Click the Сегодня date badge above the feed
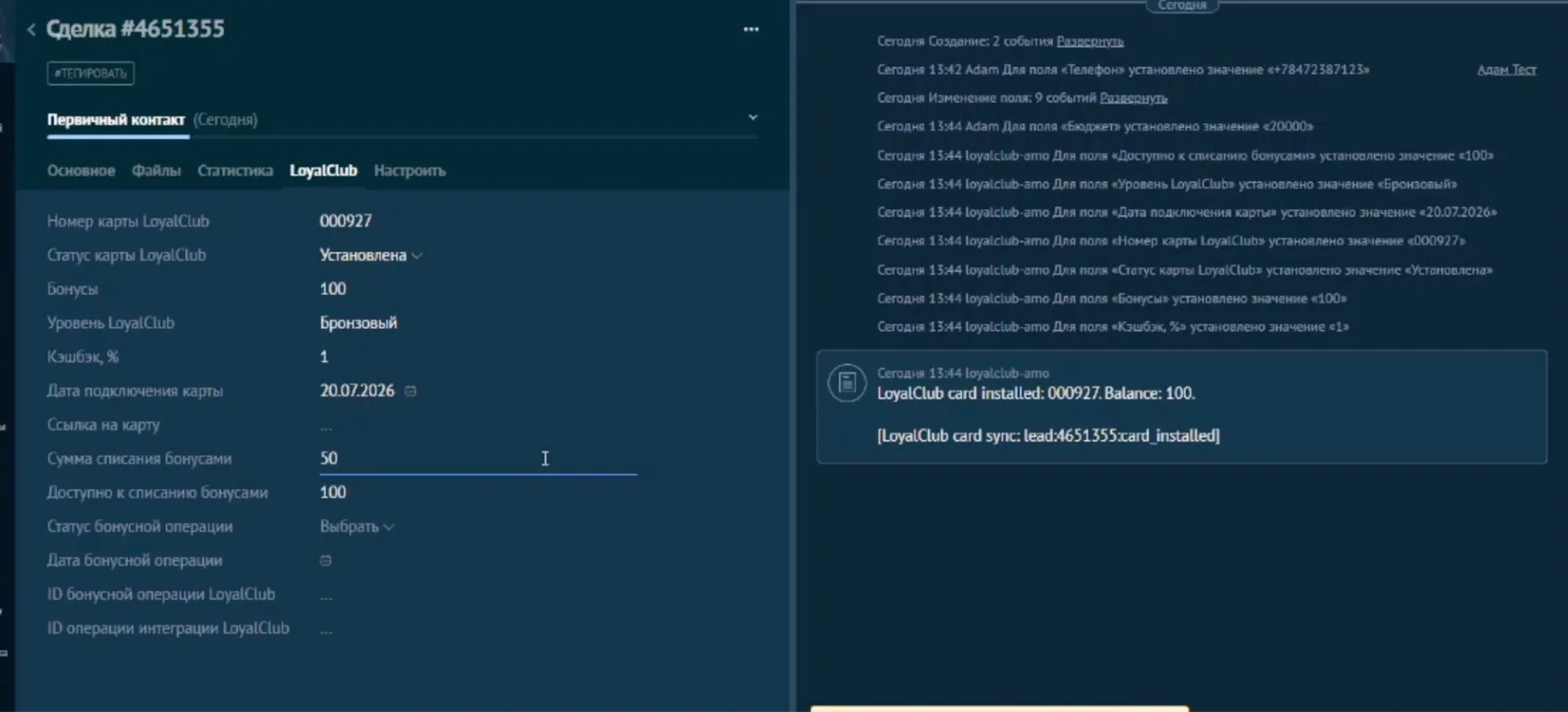The image size is (1568, 712). 1182,6
